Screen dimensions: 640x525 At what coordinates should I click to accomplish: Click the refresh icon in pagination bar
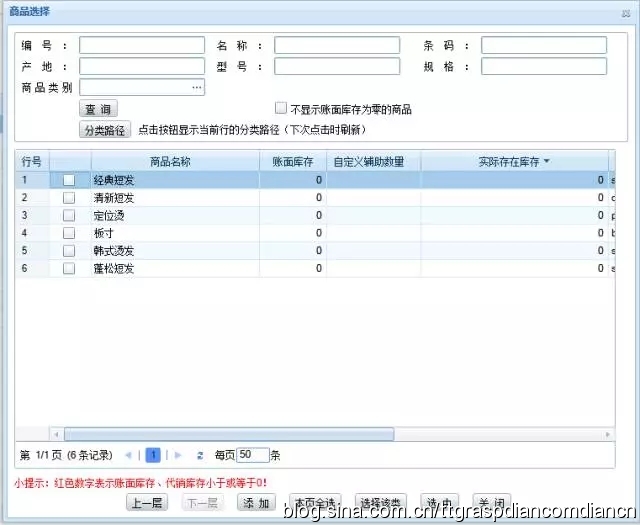pyautogui.click(x=200, y=455)
